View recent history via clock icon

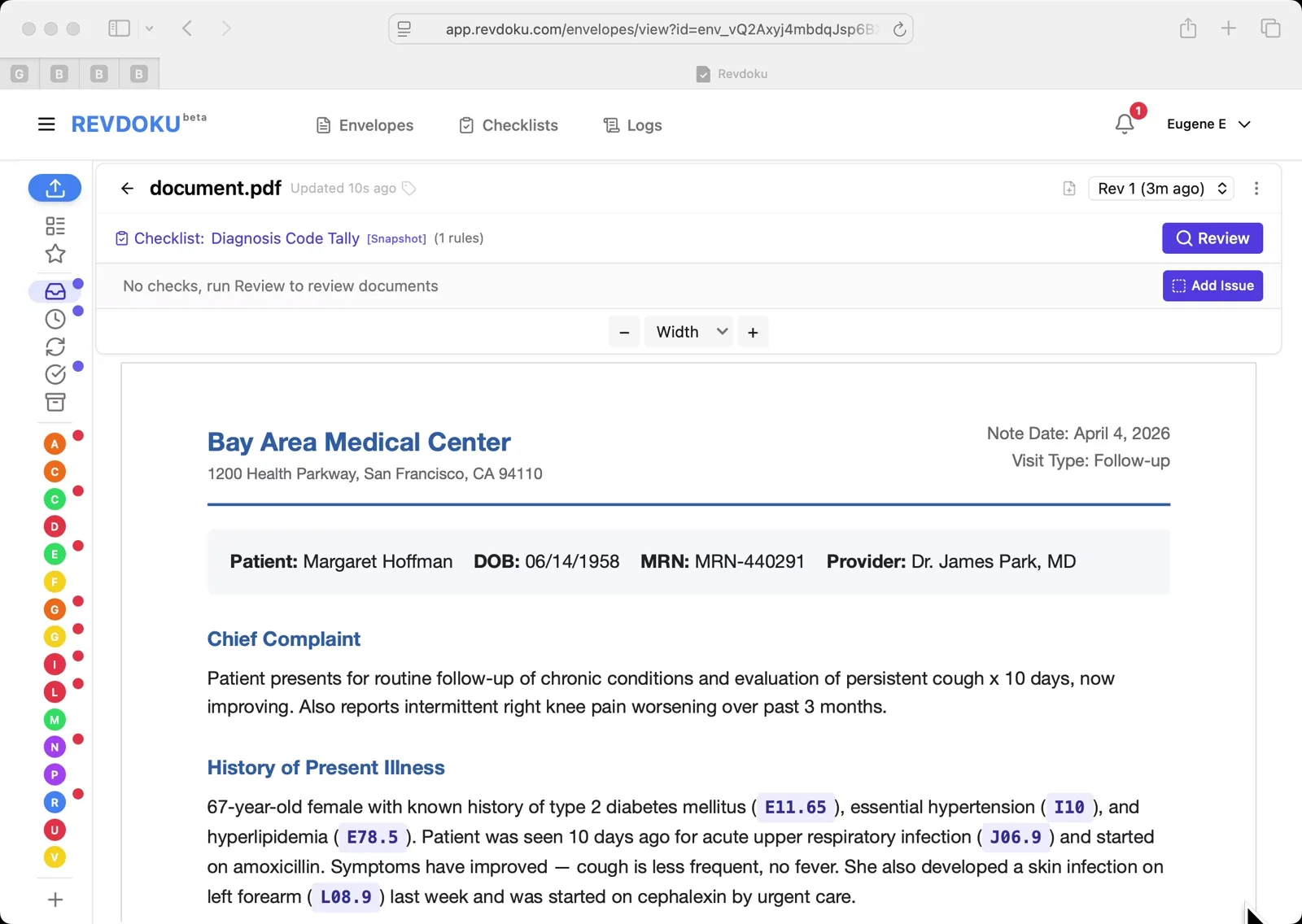click(54, 319)
